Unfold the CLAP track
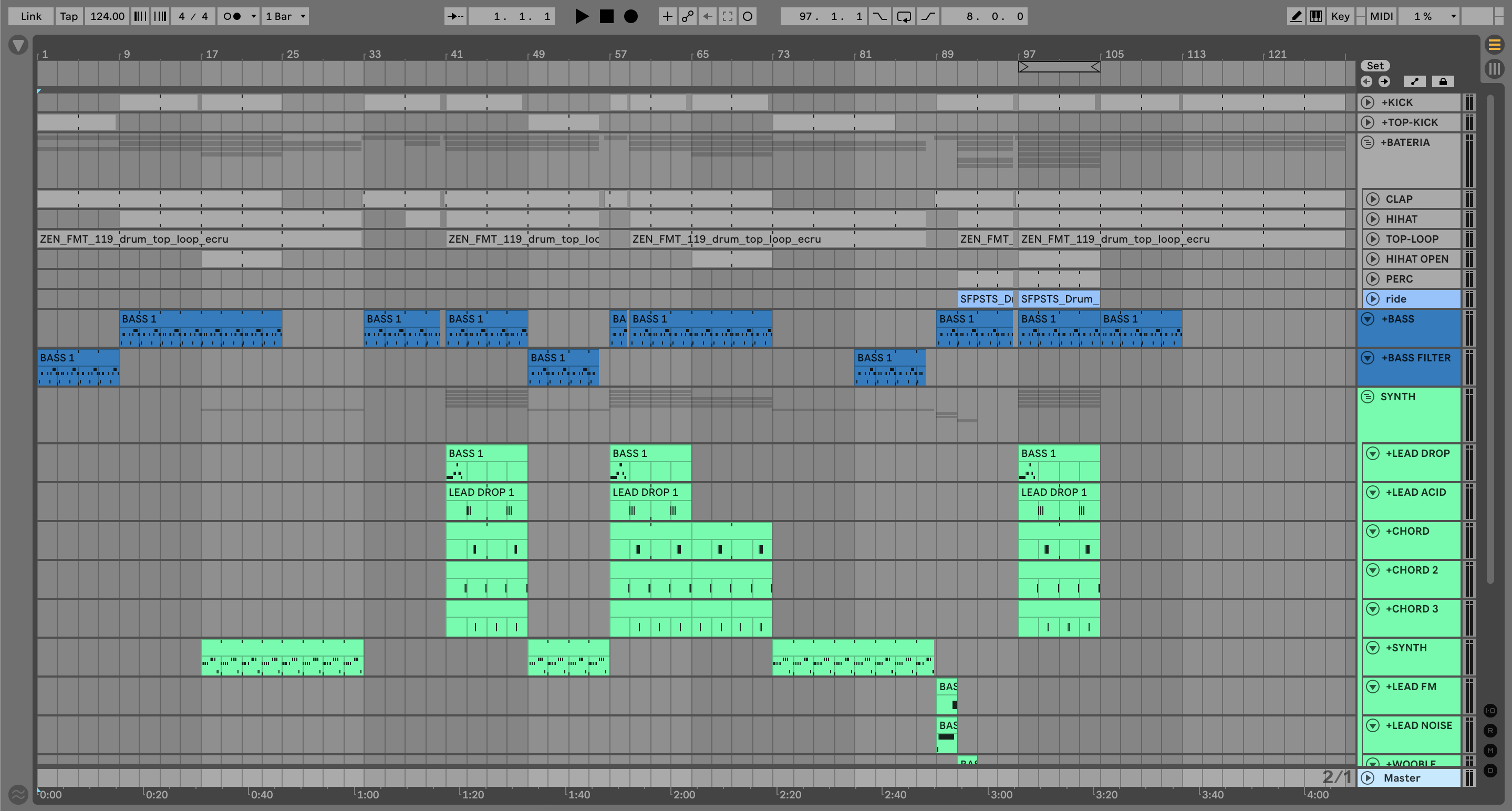 [1372, 199]
